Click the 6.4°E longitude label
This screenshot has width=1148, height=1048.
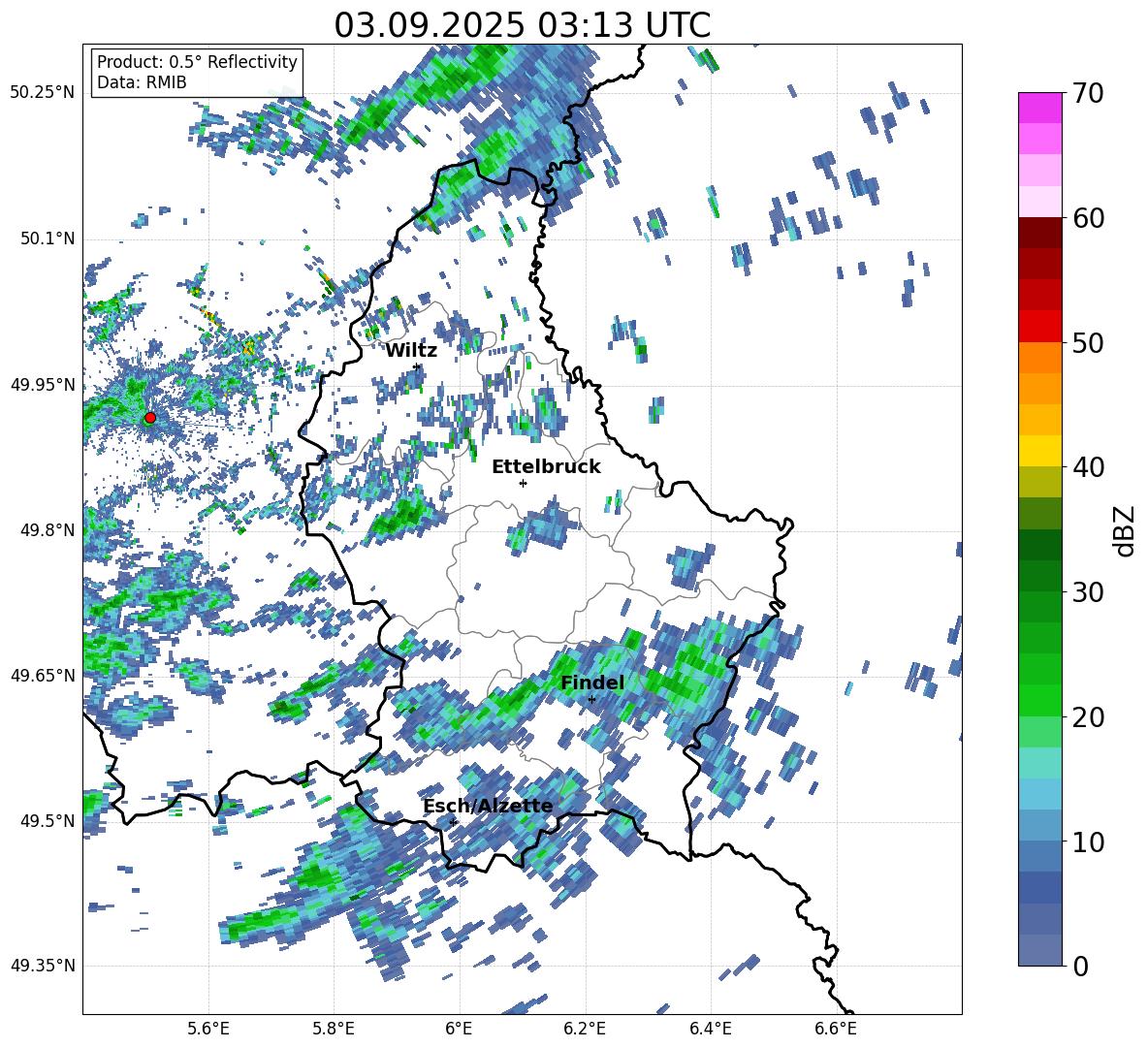pyautogui.click(x=710, y=1029)
